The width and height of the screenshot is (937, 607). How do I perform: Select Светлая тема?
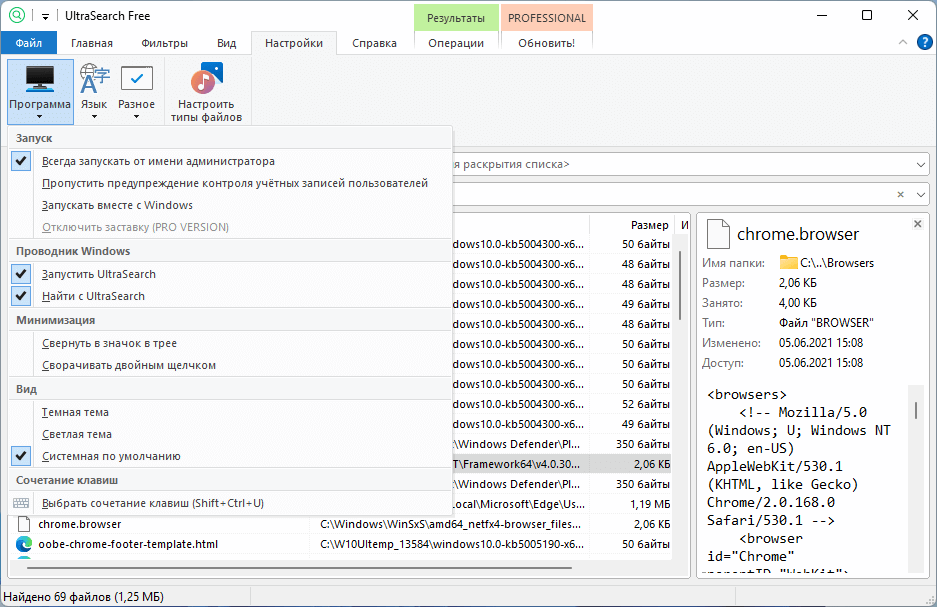pos(230,434)
